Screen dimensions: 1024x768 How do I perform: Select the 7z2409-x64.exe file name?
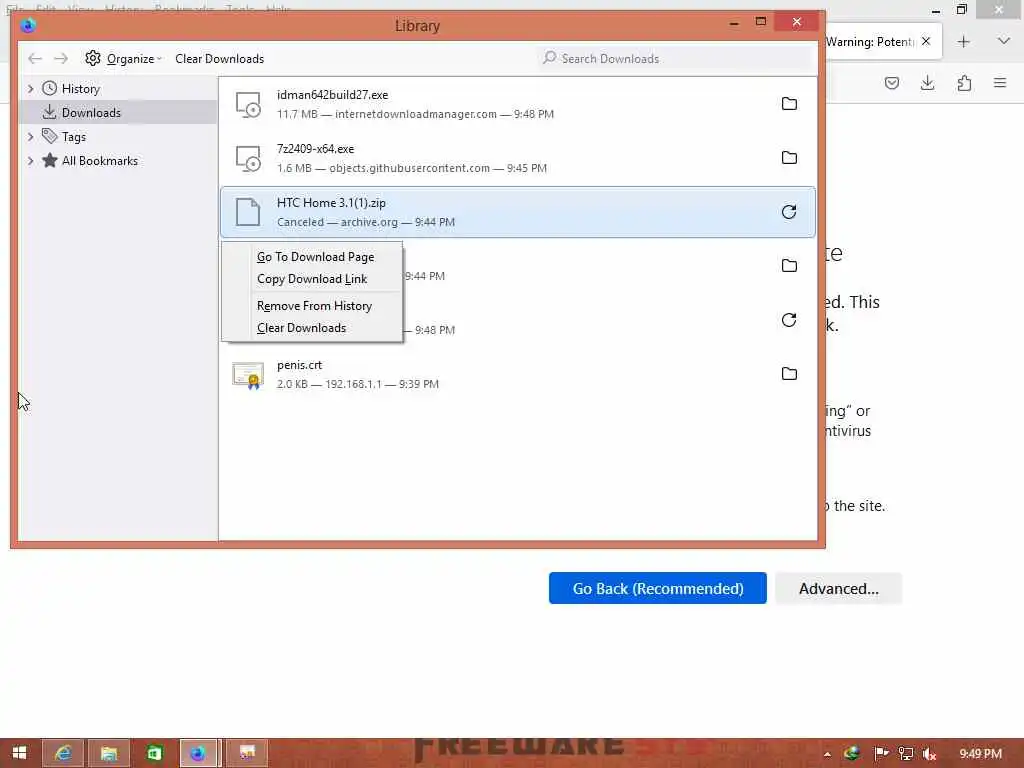pos(315,150)
